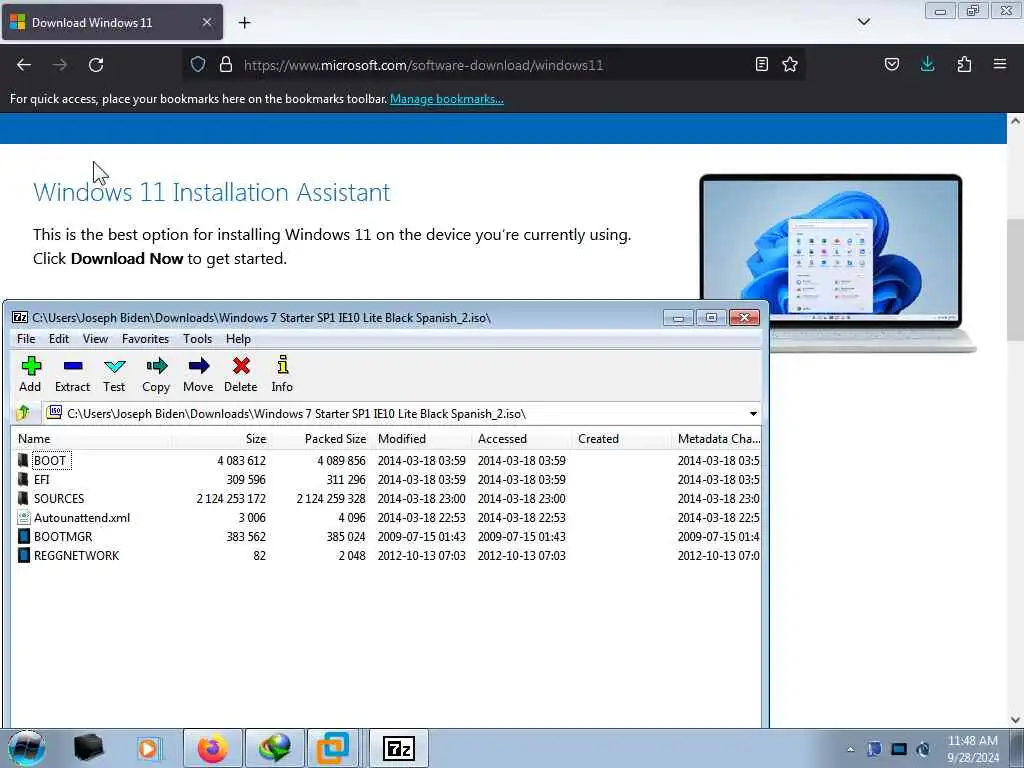Click the padlock site information icon
The width and height of the screenshot is (1024, 768).
(x=226, y=65)
